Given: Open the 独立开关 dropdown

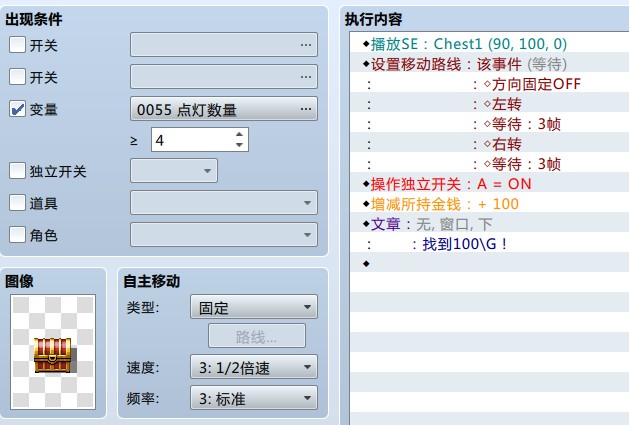Looking at the screenshot, I should (174, 171).
